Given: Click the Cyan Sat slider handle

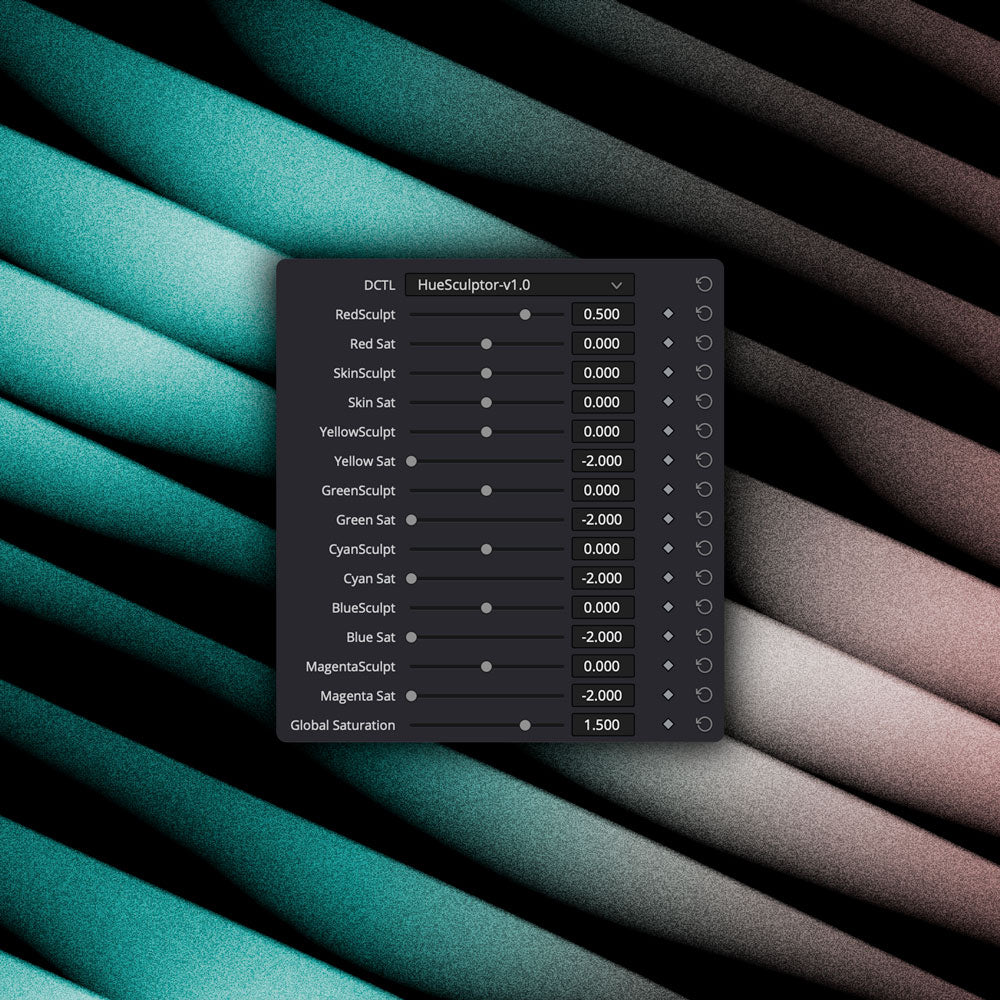Looking at the screenshot, I should (x=411, y=578).
